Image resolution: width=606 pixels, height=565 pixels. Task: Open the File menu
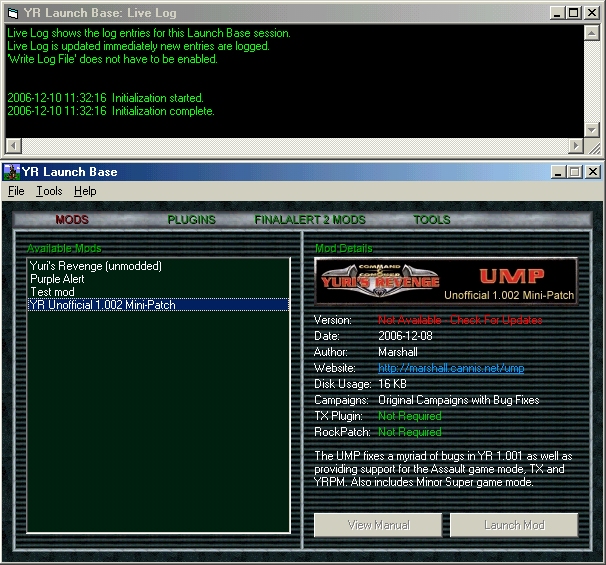point(16,191)
